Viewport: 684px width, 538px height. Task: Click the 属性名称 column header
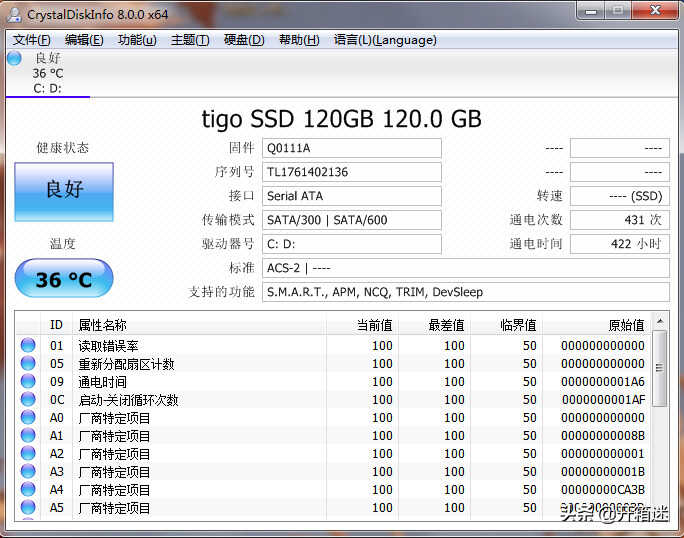[199, 325]
